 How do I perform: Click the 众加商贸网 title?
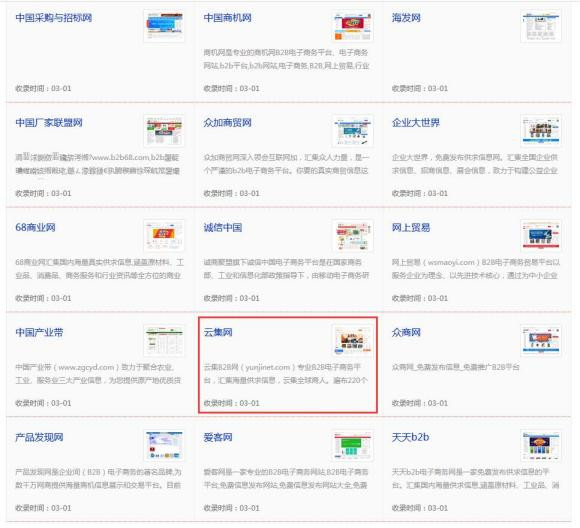pos(227,122)
